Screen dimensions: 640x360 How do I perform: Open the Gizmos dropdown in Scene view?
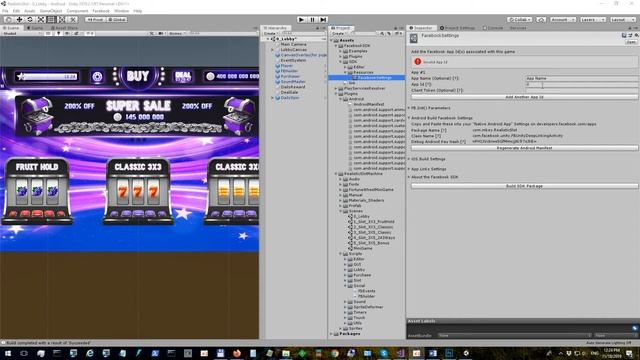(x=177, y=33)
